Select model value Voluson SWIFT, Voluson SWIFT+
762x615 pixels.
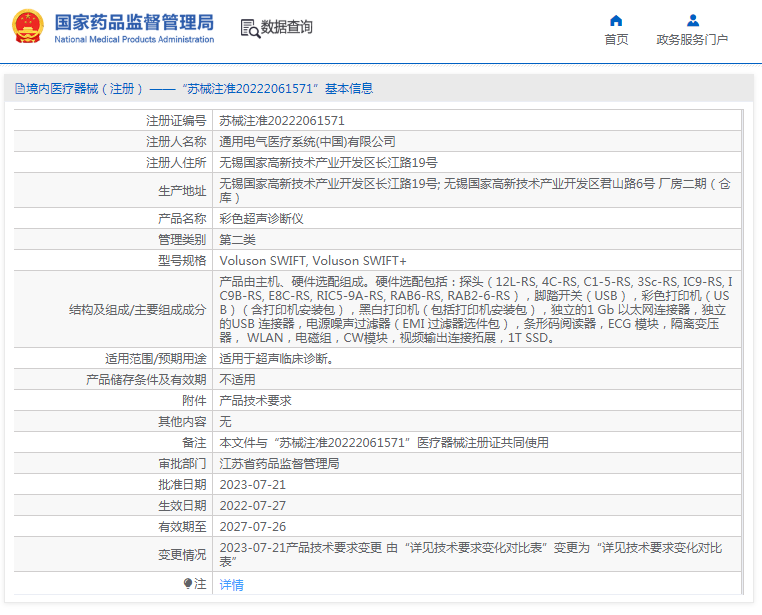[312, 260]
